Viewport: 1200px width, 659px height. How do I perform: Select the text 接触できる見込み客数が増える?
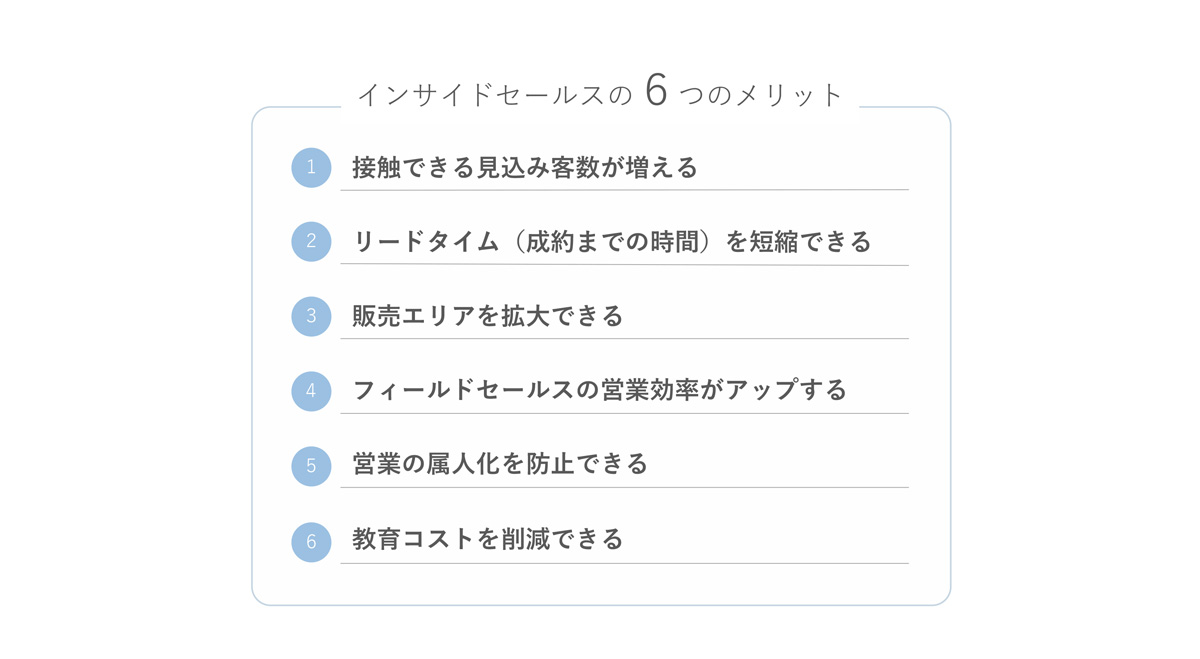(525, 167)
